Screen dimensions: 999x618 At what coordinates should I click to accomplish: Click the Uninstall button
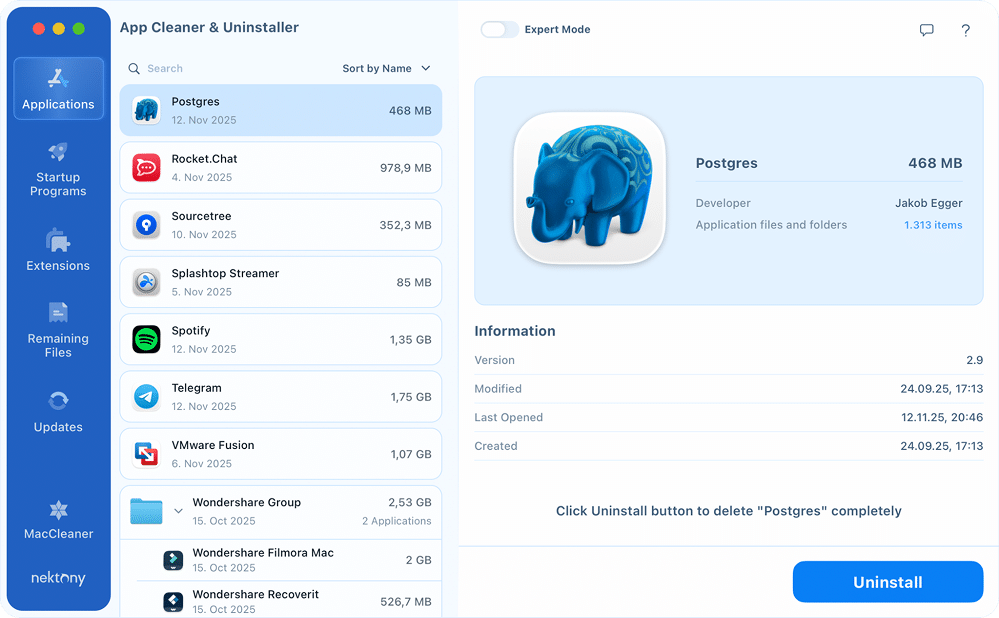887,582
